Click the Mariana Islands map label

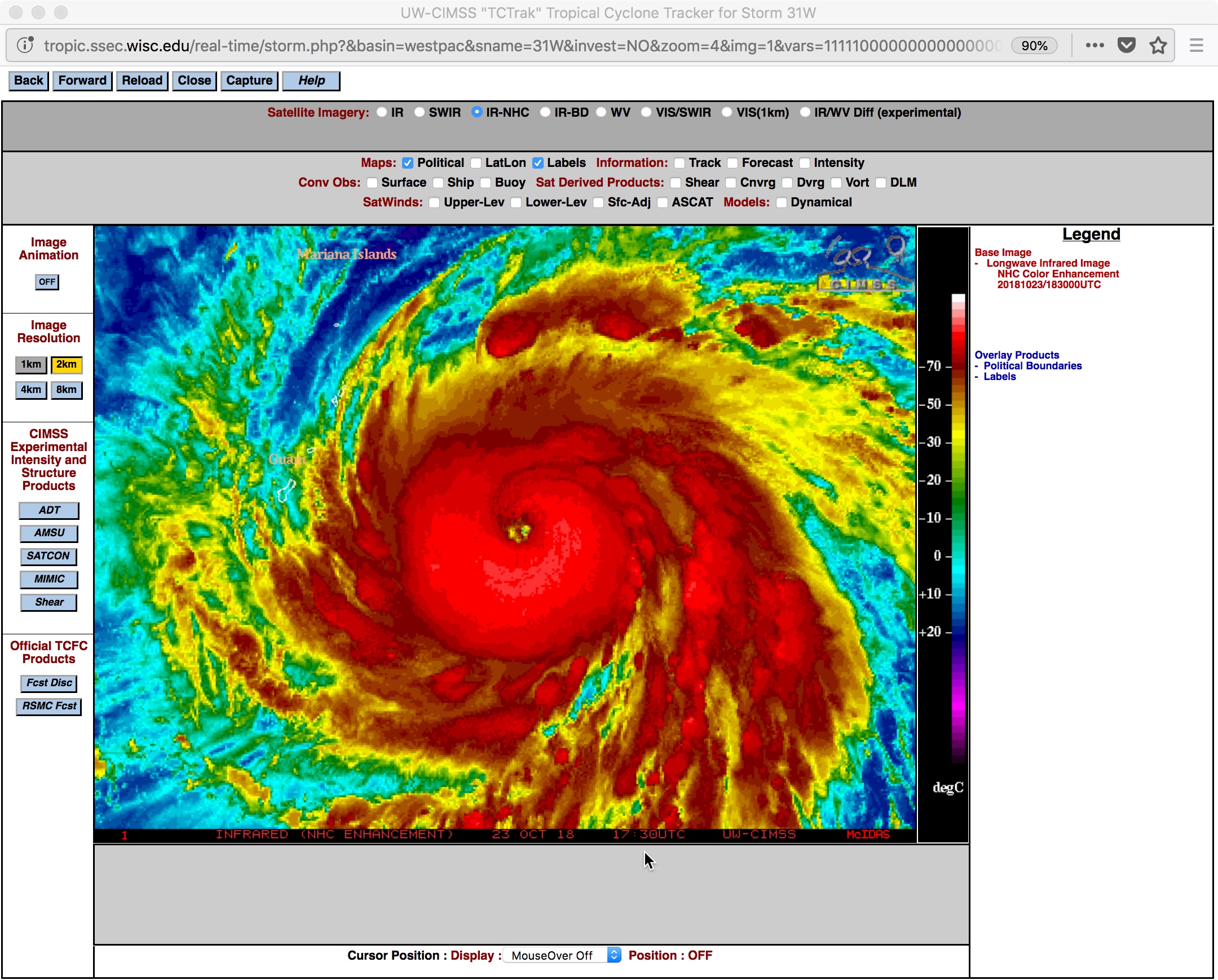346,254
